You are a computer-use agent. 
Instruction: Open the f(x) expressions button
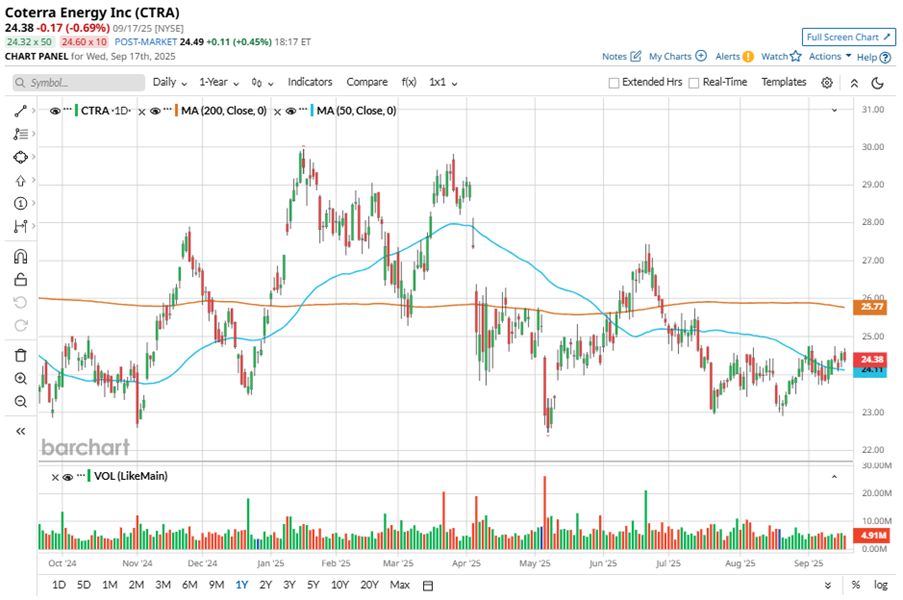(x=409, y=82)
